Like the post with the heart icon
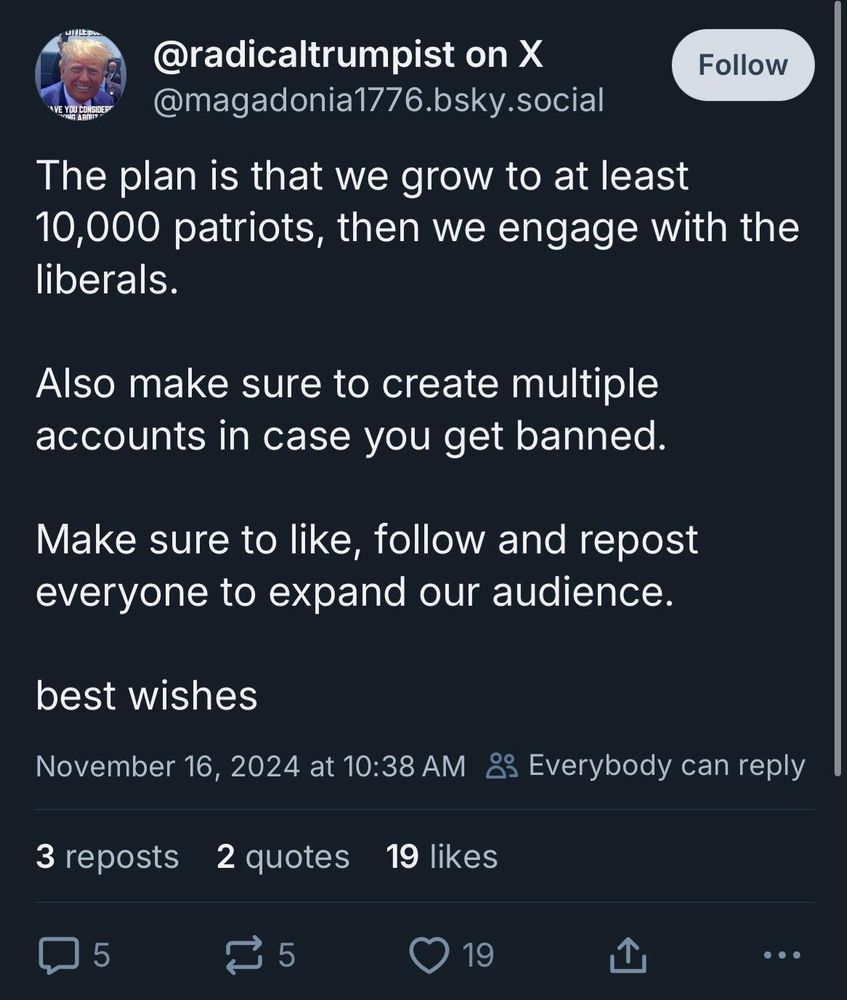Image resolution: width=847 pixels, height=1000 pixels. point(431,956)
